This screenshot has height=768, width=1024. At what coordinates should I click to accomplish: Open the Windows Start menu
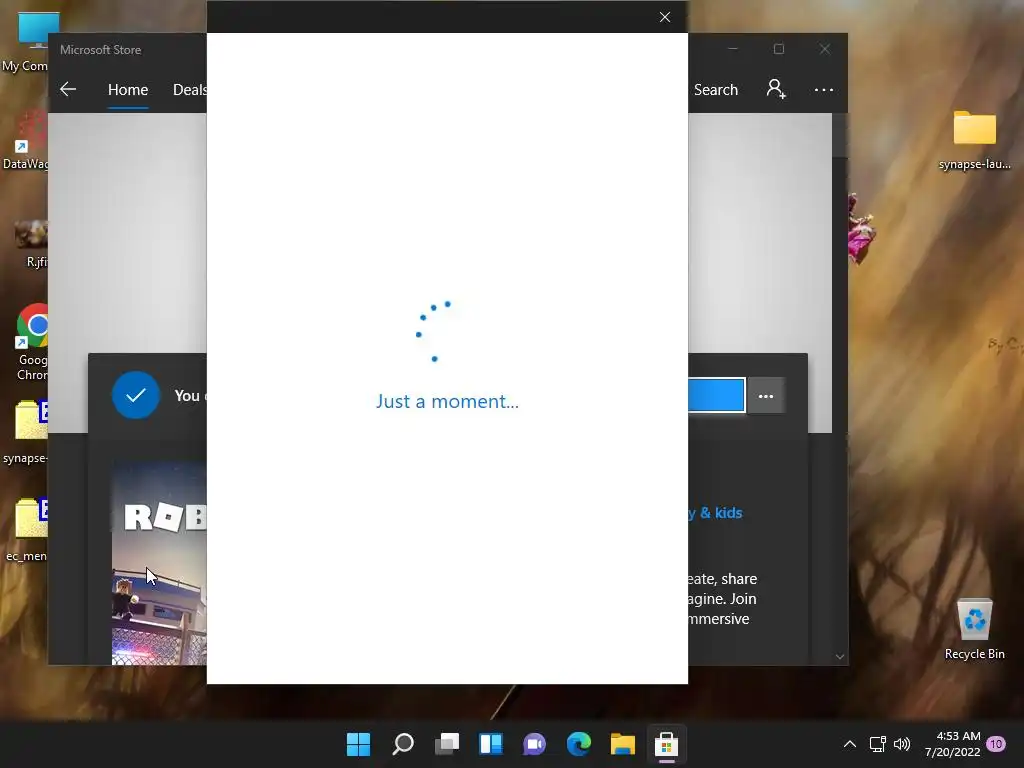click(358, 744)
